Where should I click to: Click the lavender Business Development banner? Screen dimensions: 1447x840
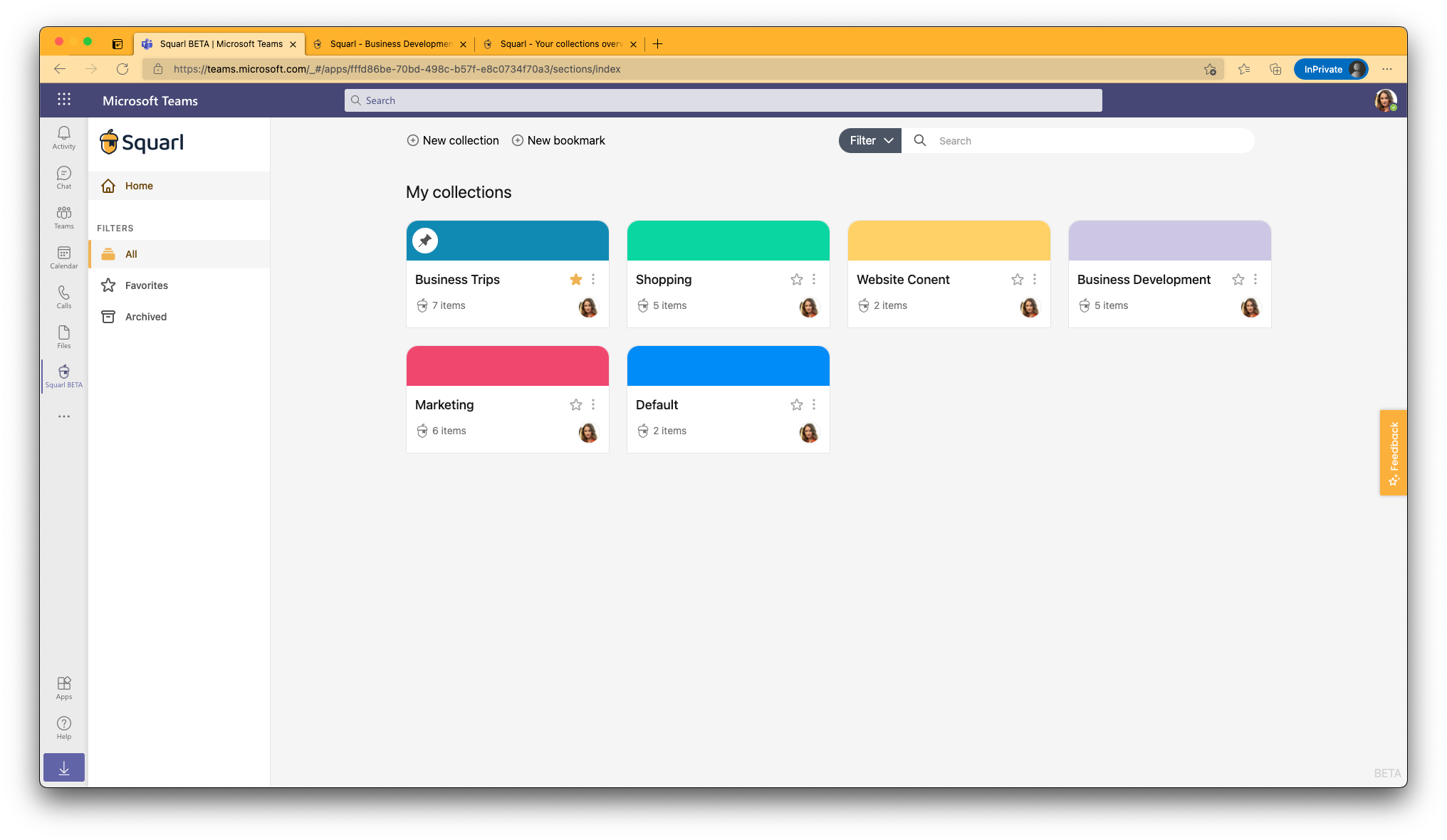click(x=1170, y=241)
